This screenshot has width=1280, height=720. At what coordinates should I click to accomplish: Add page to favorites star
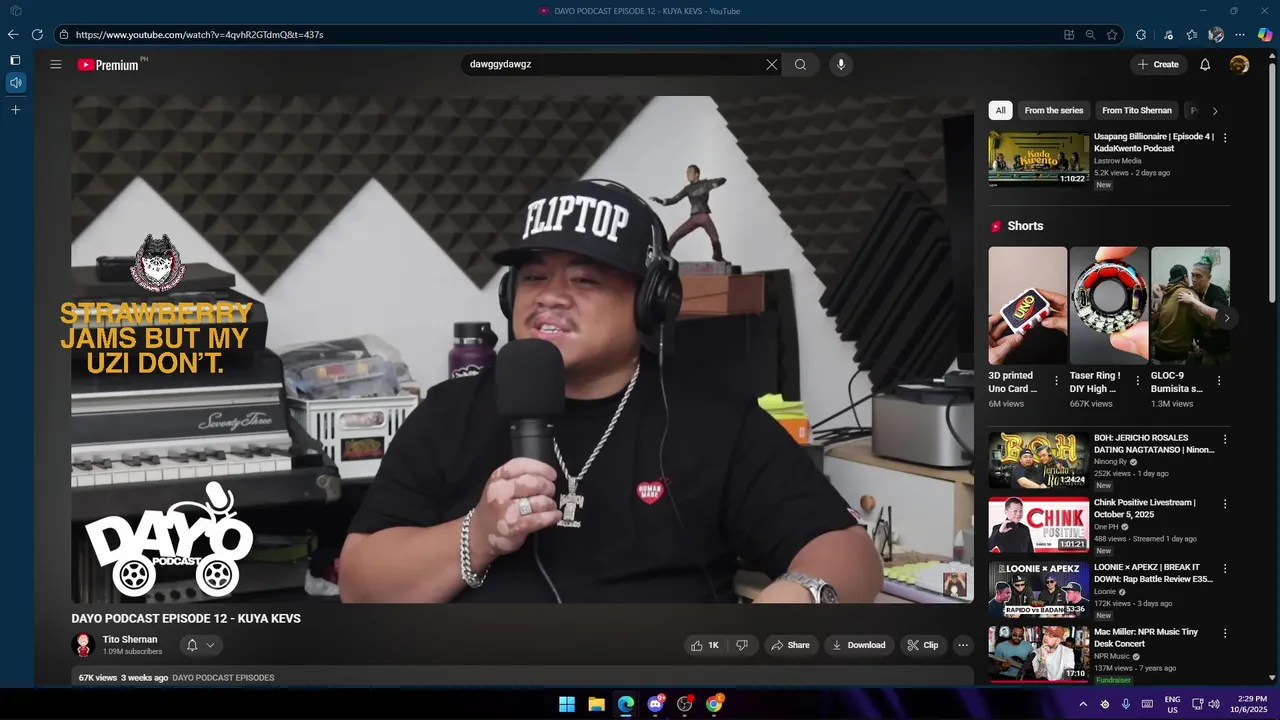1112,34
